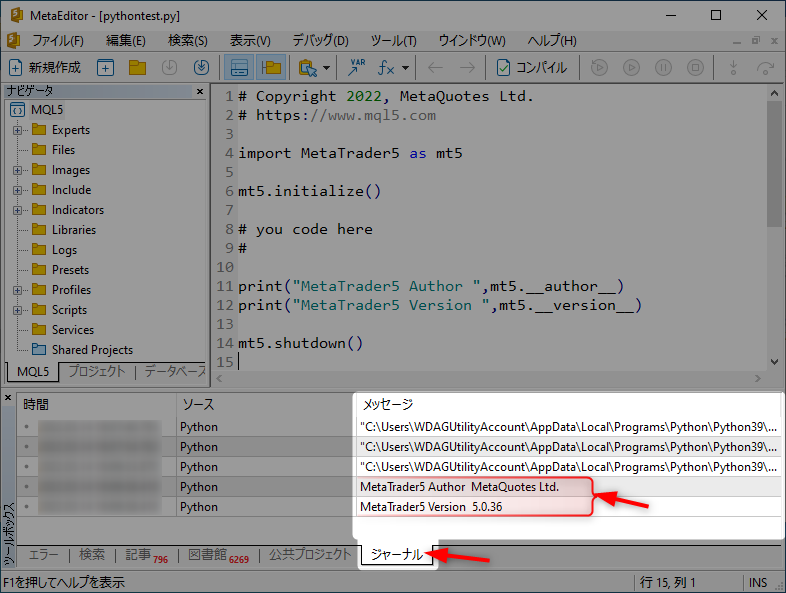Expand the Scripts folder
The image size is (786, 593).
coord(18,310)
